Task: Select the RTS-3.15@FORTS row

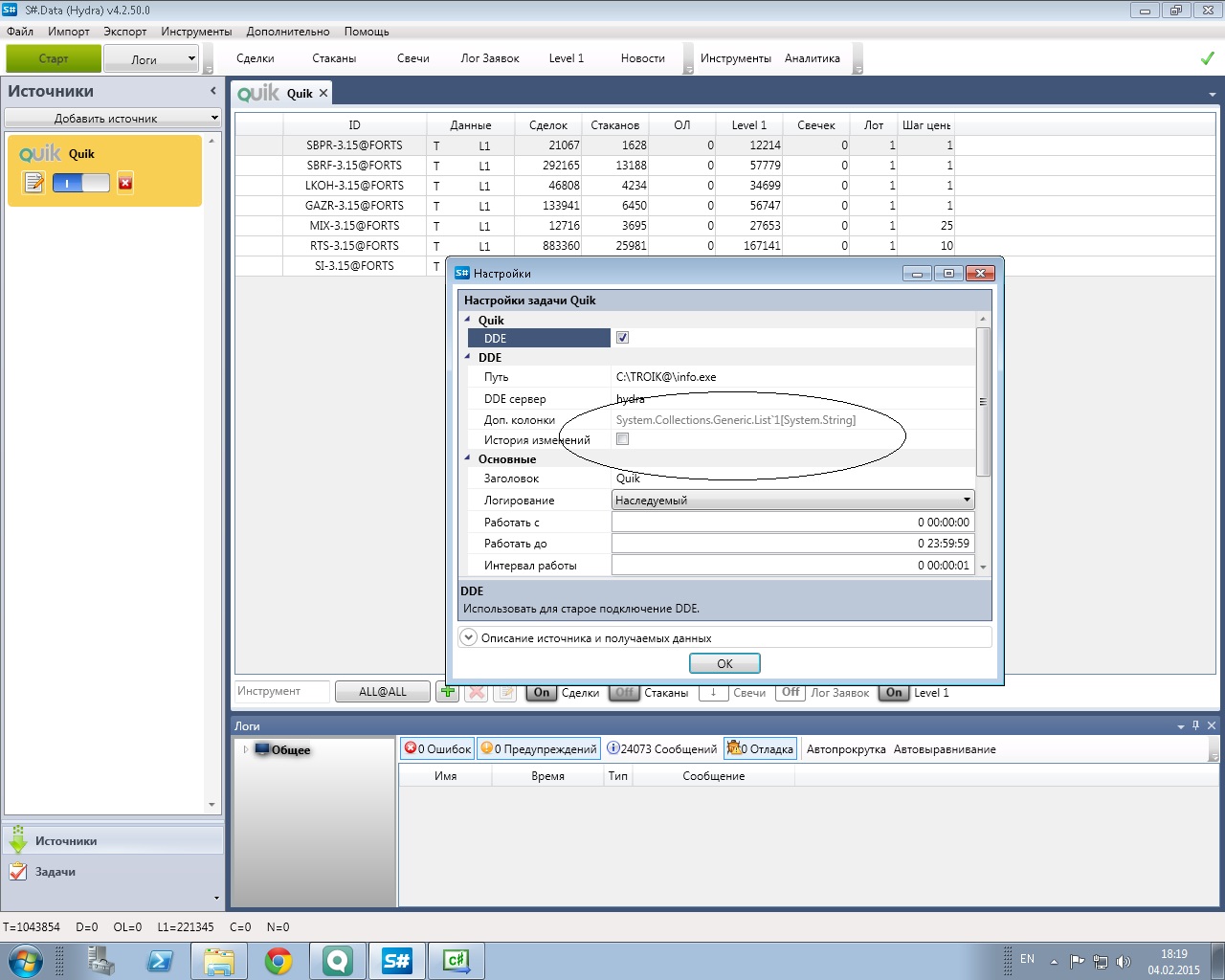Action: [x=594, y=246]
